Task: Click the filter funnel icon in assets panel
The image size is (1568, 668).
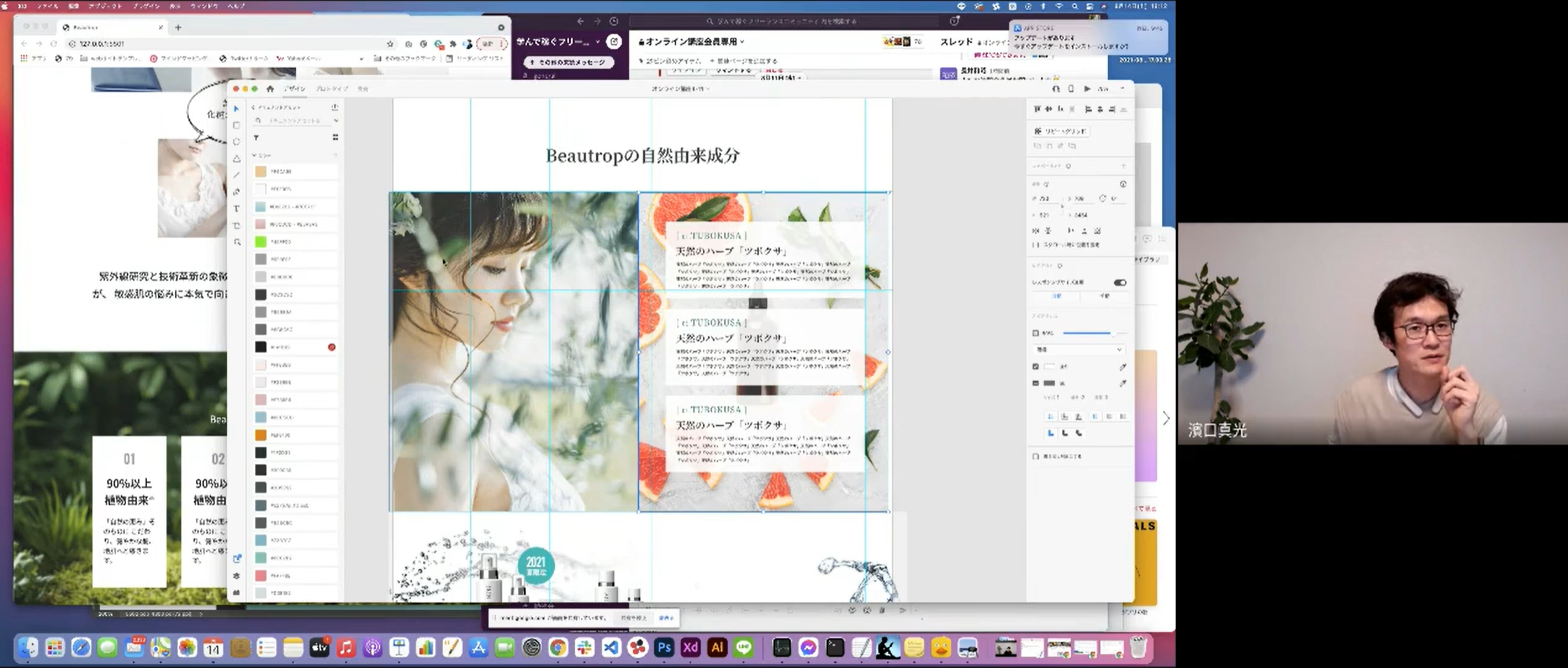Action: [x=256, y=138]
